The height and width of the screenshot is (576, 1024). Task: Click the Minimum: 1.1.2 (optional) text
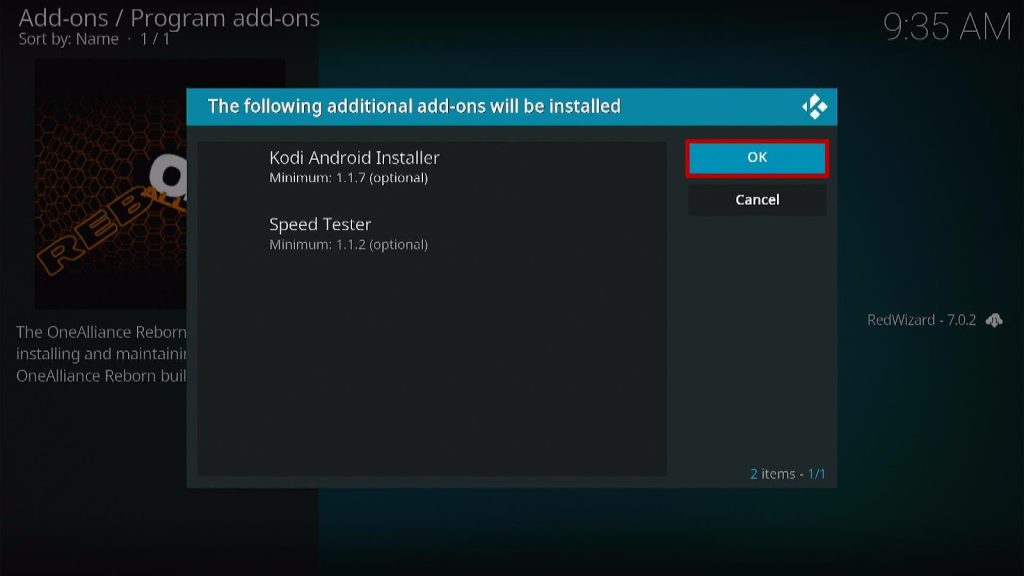click(348, 244)
